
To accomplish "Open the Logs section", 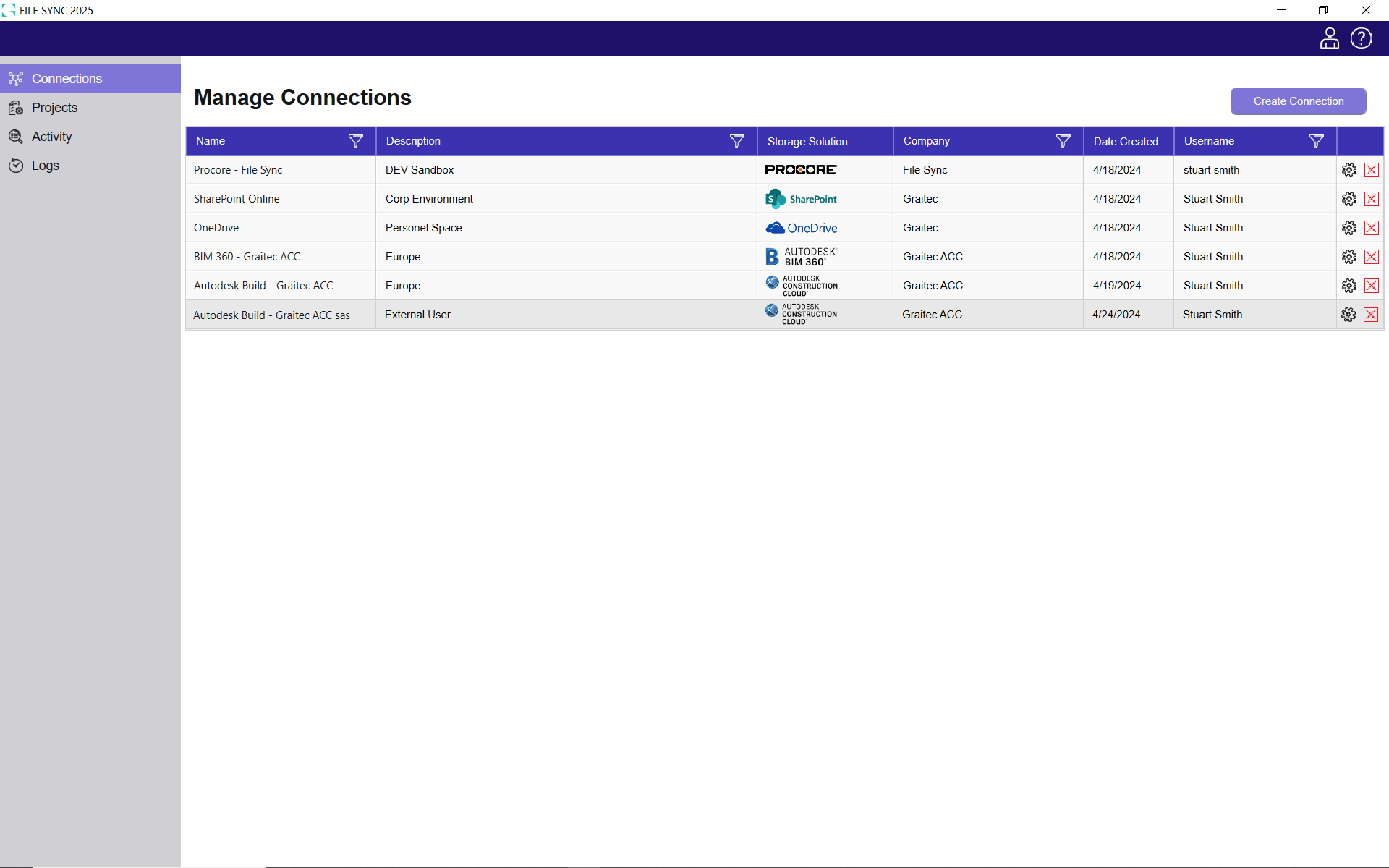I will pos(45,166).
